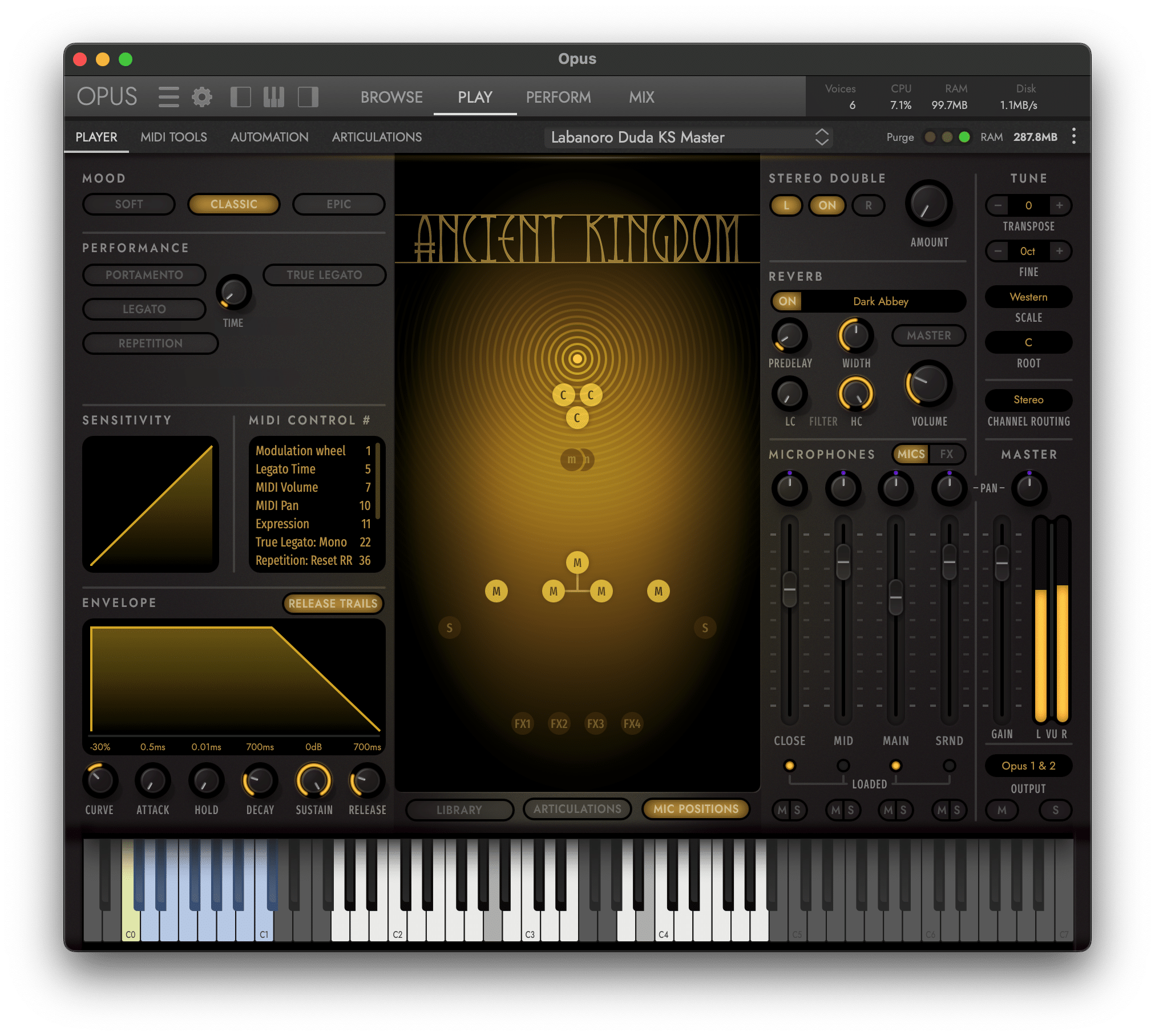The image size is (1155, 1036).
Task: Switch Microphones section to FX
Action: point(947,454)
